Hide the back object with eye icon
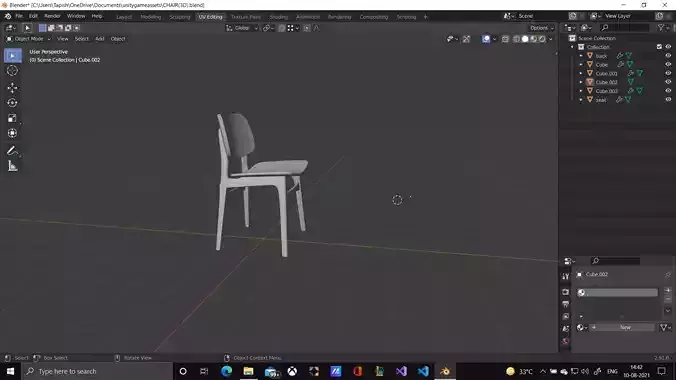Image resolution: width=676 pixels, height=380 pixels. (x=668, y=56)
